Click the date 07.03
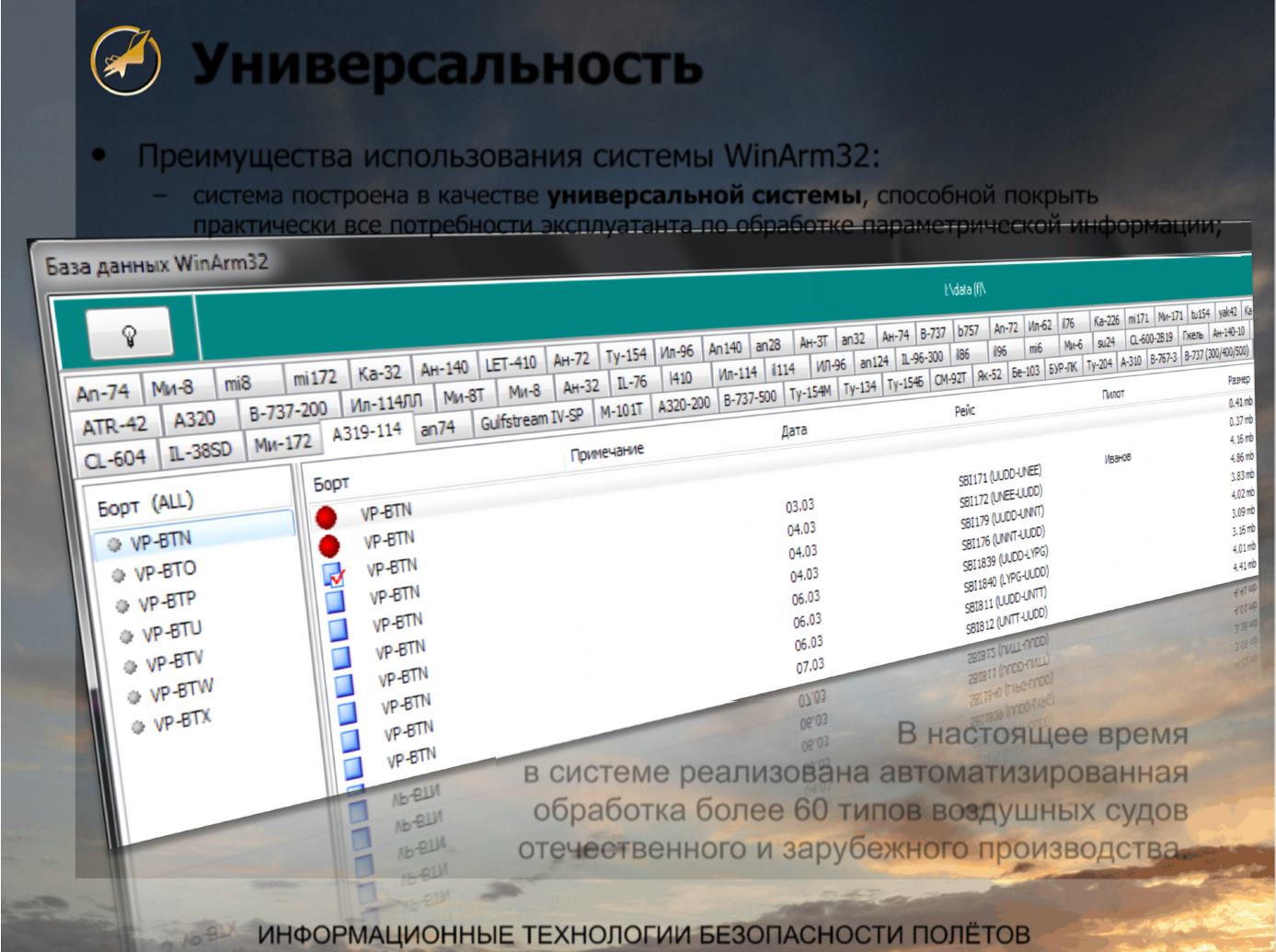 coord(810,666)
